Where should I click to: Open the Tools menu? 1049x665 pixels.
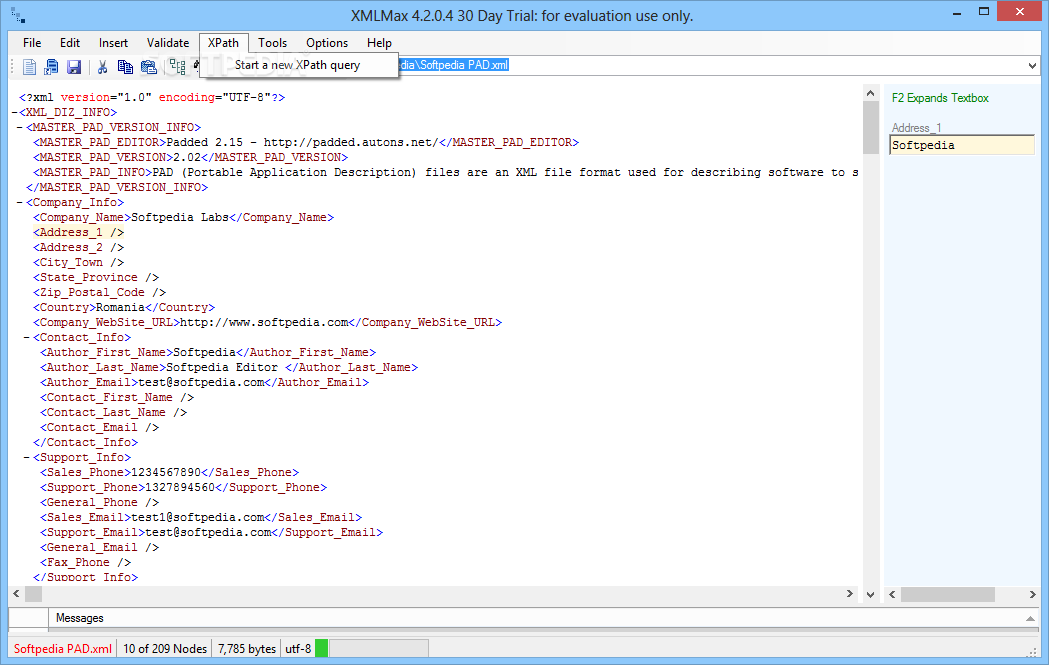tap(272, 43)
